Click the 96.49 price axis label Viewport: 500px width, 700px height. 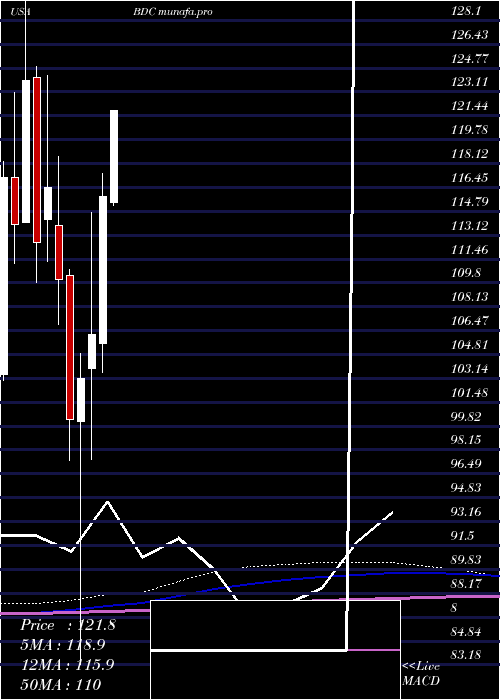(x=467, y=464)
